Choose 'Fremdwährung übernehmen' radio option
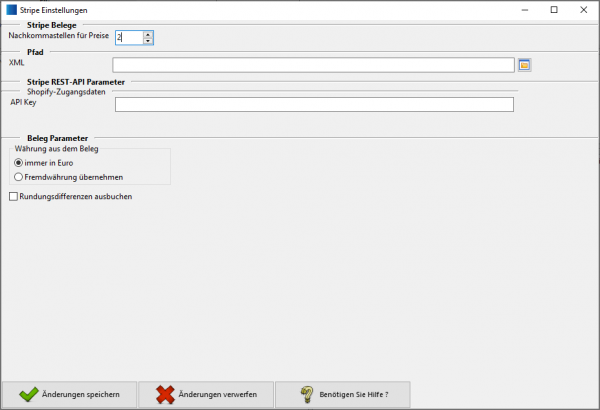The height and width of the screenshot is (410, 600). pos(19,177)
